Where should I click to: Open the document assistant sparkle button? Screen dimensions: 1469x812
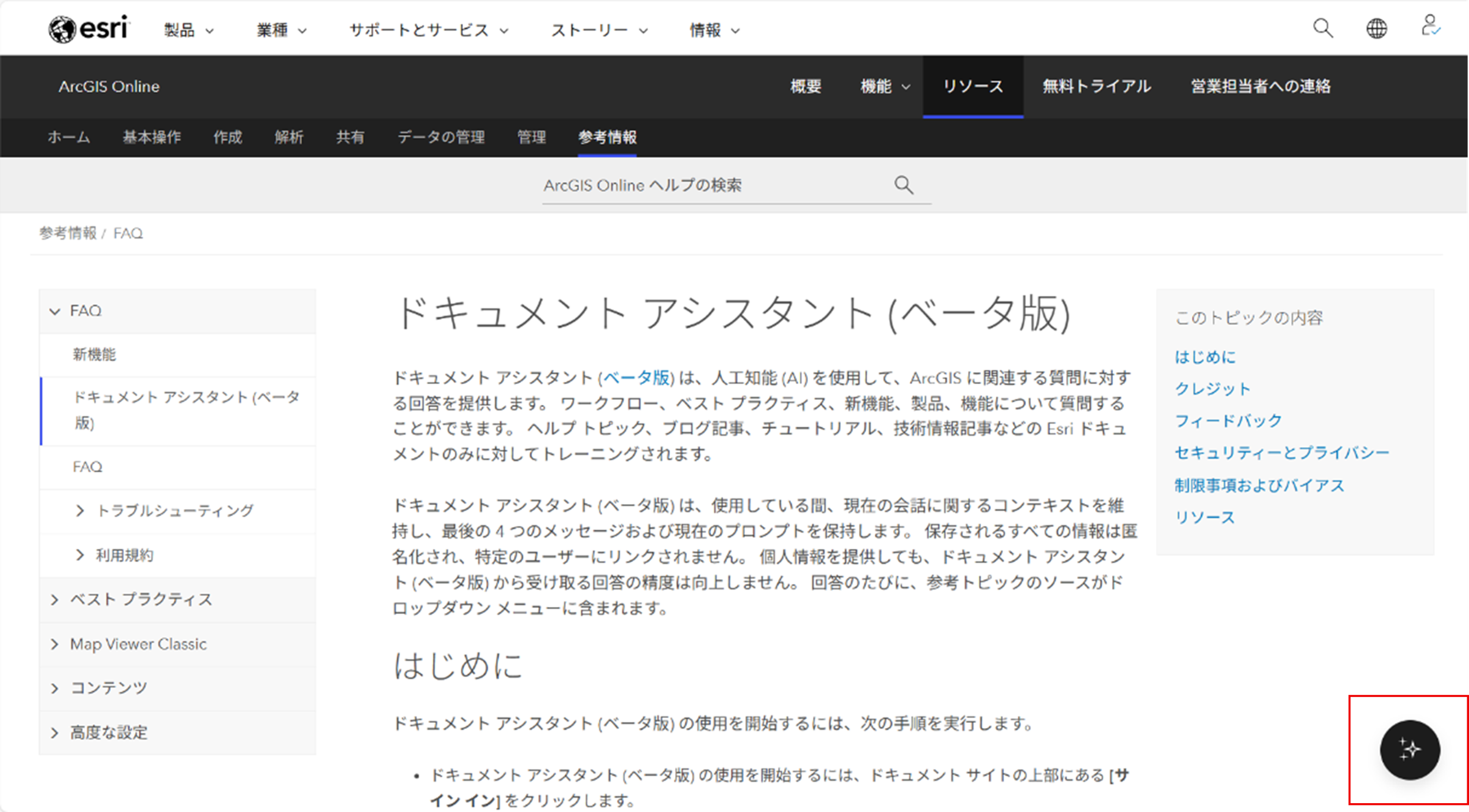pyautogui.click(x=1409, y=750)
